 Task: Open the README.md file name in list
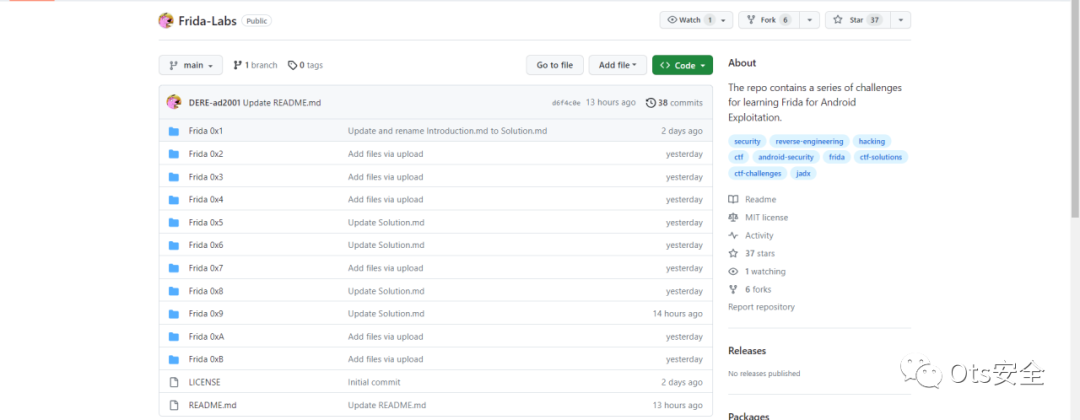pyautogui.click(x=213, y=405)
